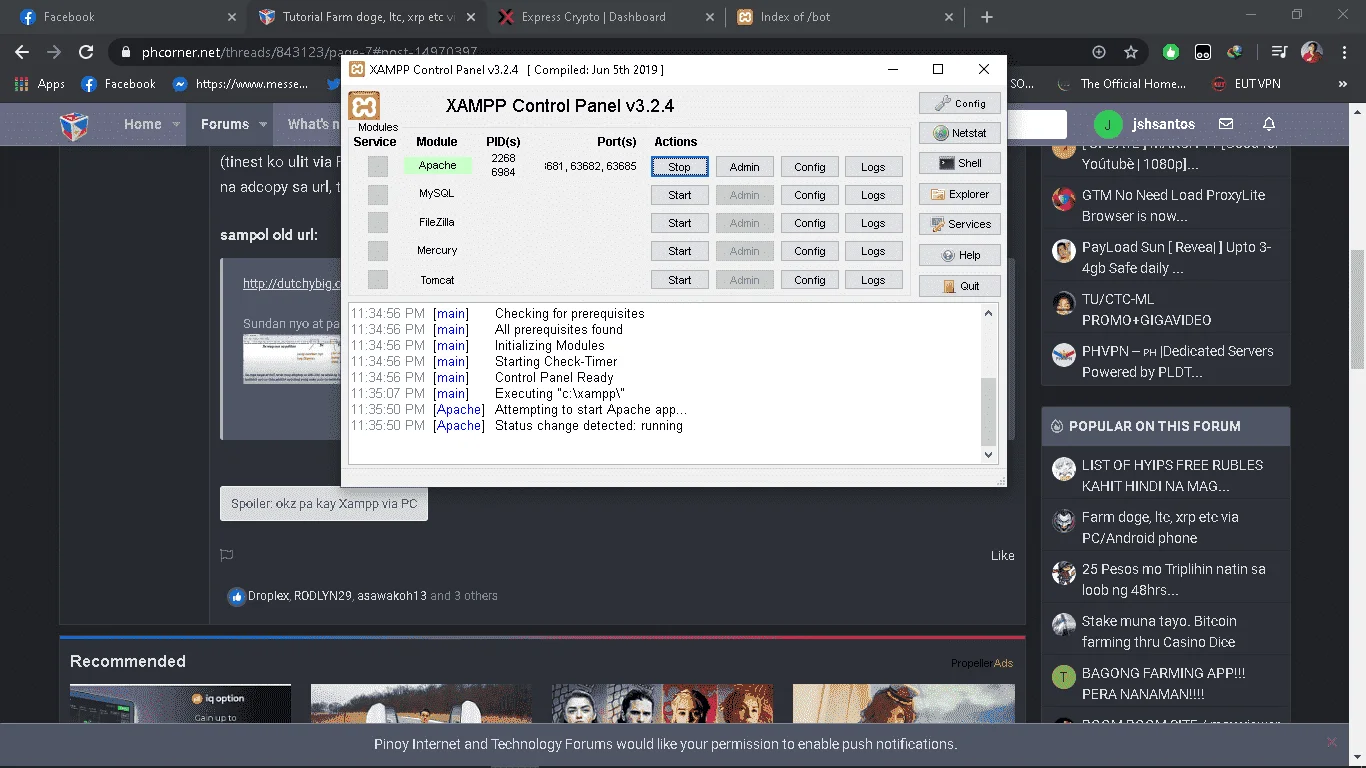
Task: Like the forum post
Action: (1003, 555)
